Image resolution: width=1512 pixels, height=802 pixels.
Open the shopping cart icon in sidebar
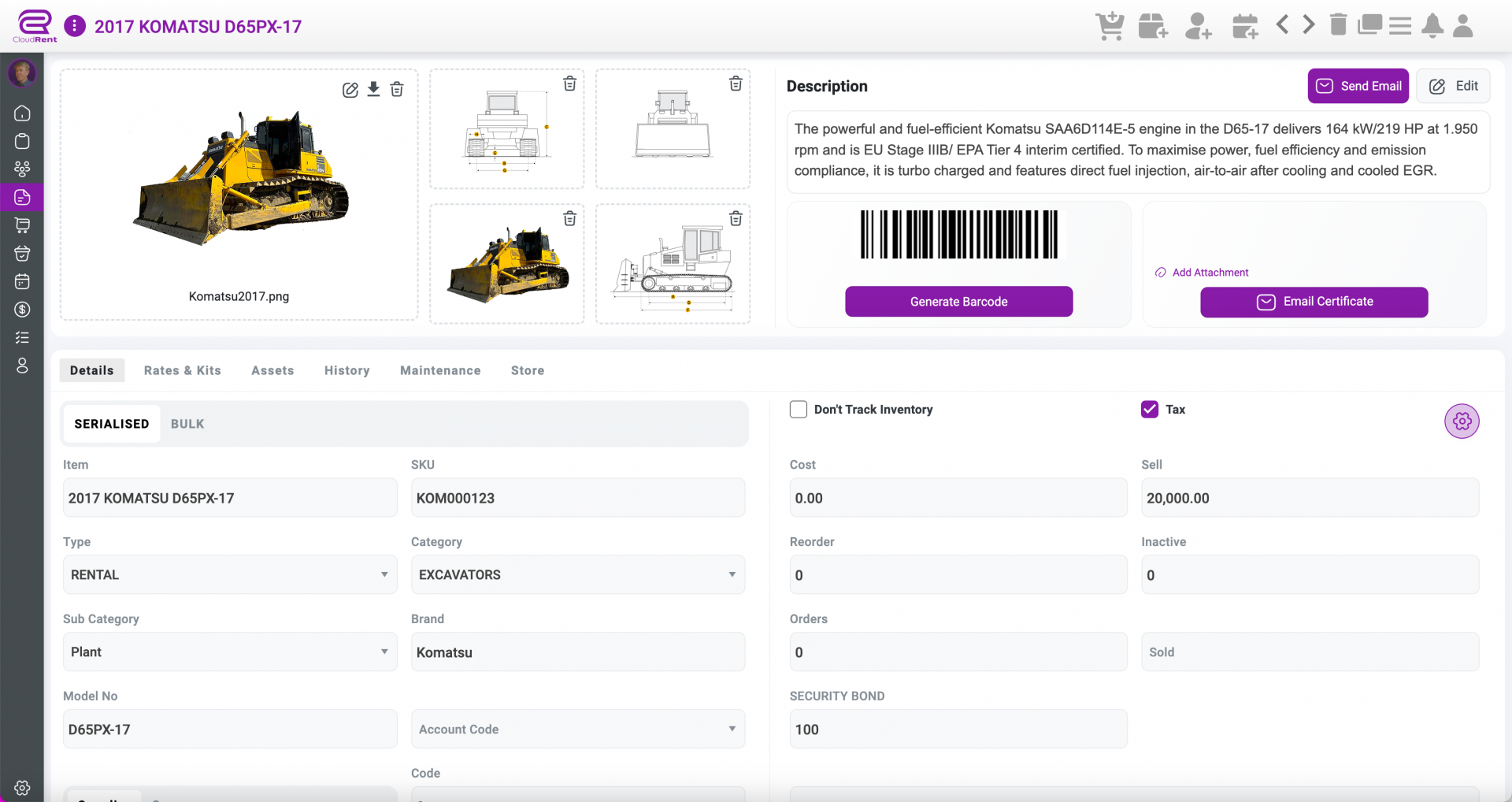click(x=22, y=225)
